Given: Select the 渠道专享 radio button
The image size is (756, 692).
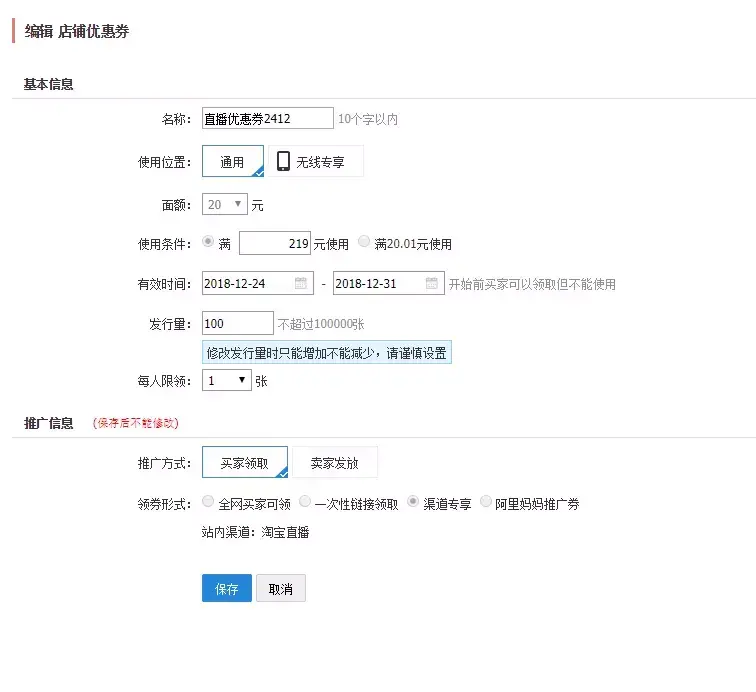Looking at the screenshot, I should (x=413, y=502).
